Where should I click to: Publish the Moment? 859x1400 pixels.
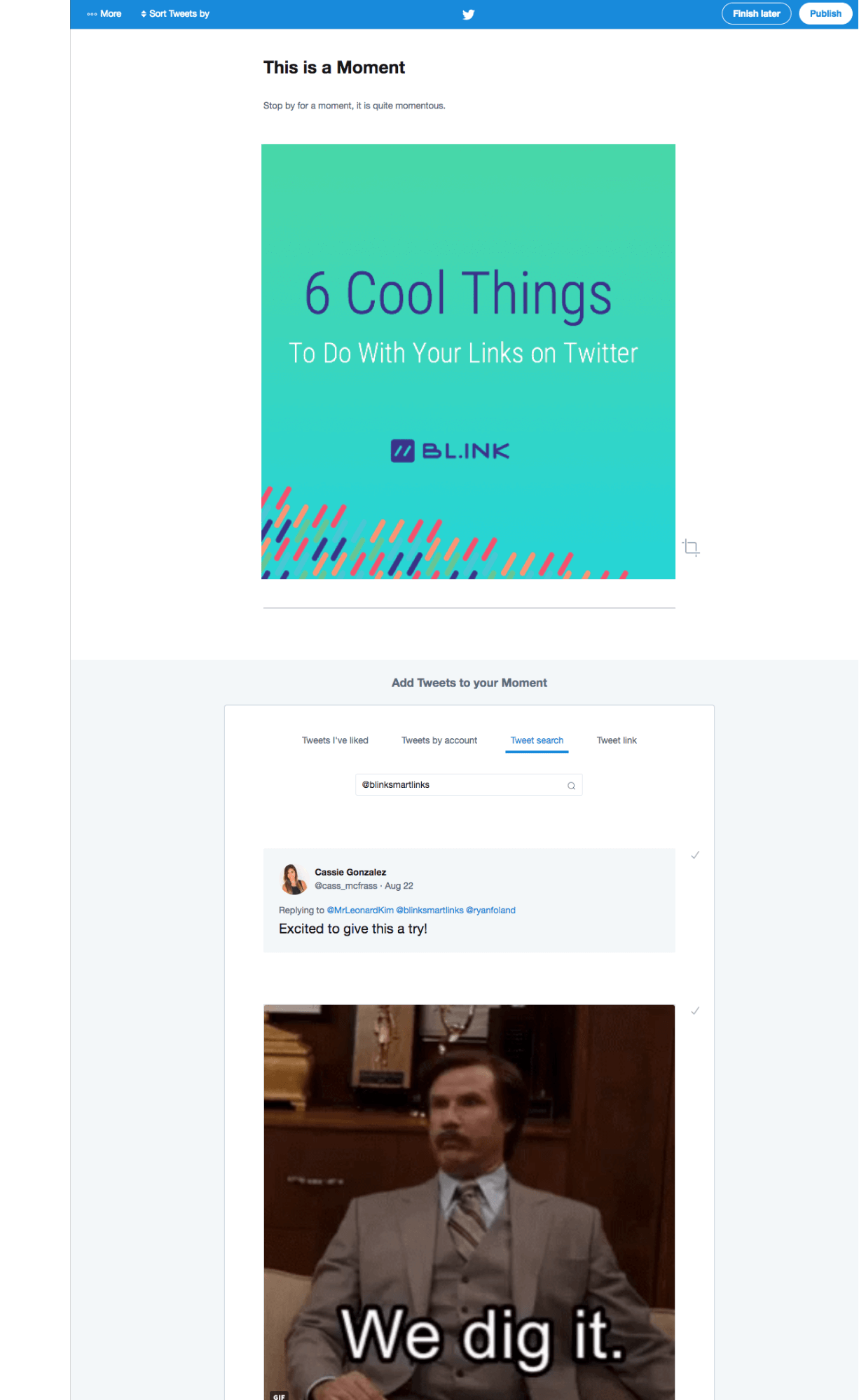click(x=825, y=14)
